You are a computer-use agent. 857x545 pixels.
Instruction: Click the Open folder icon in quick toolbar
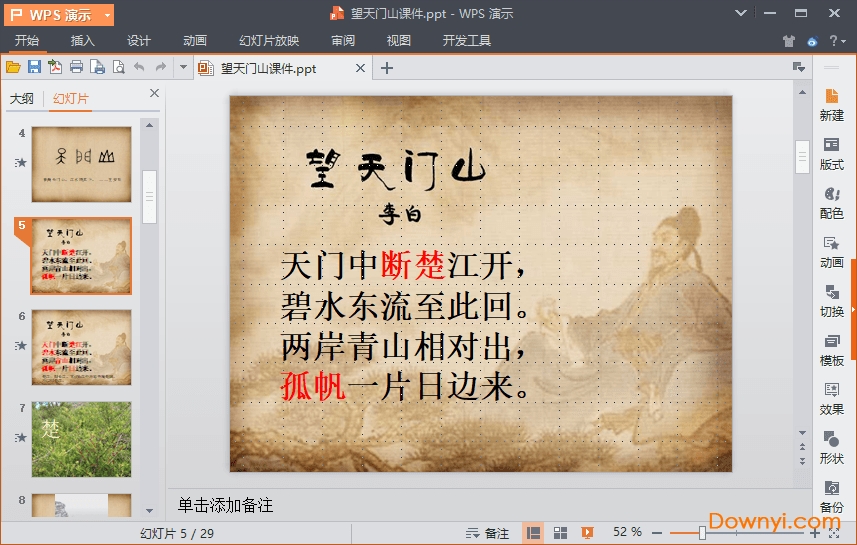click(x=13, y=67)
